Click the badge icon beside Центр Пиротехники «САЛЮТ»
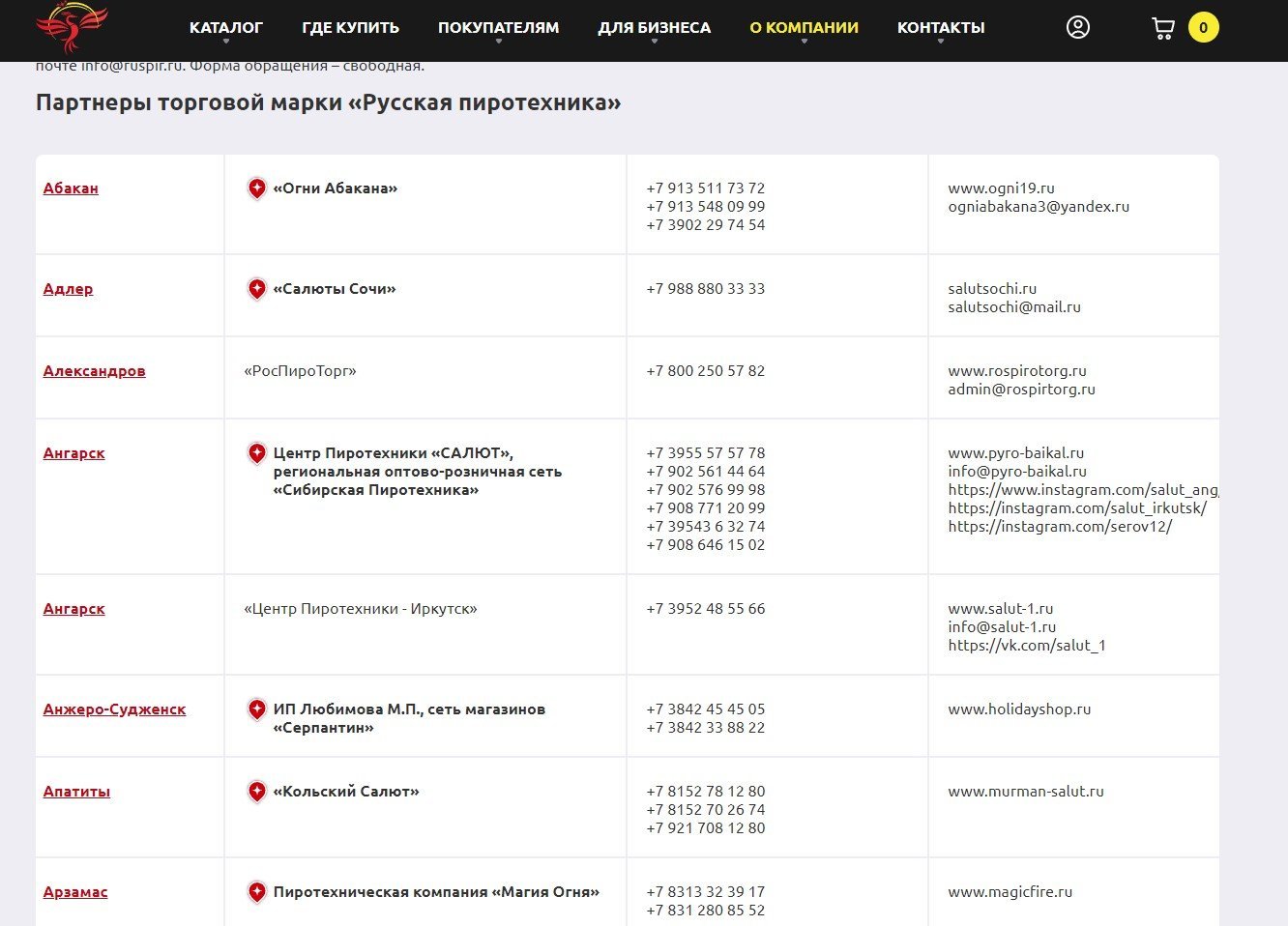 click(256, 453)
